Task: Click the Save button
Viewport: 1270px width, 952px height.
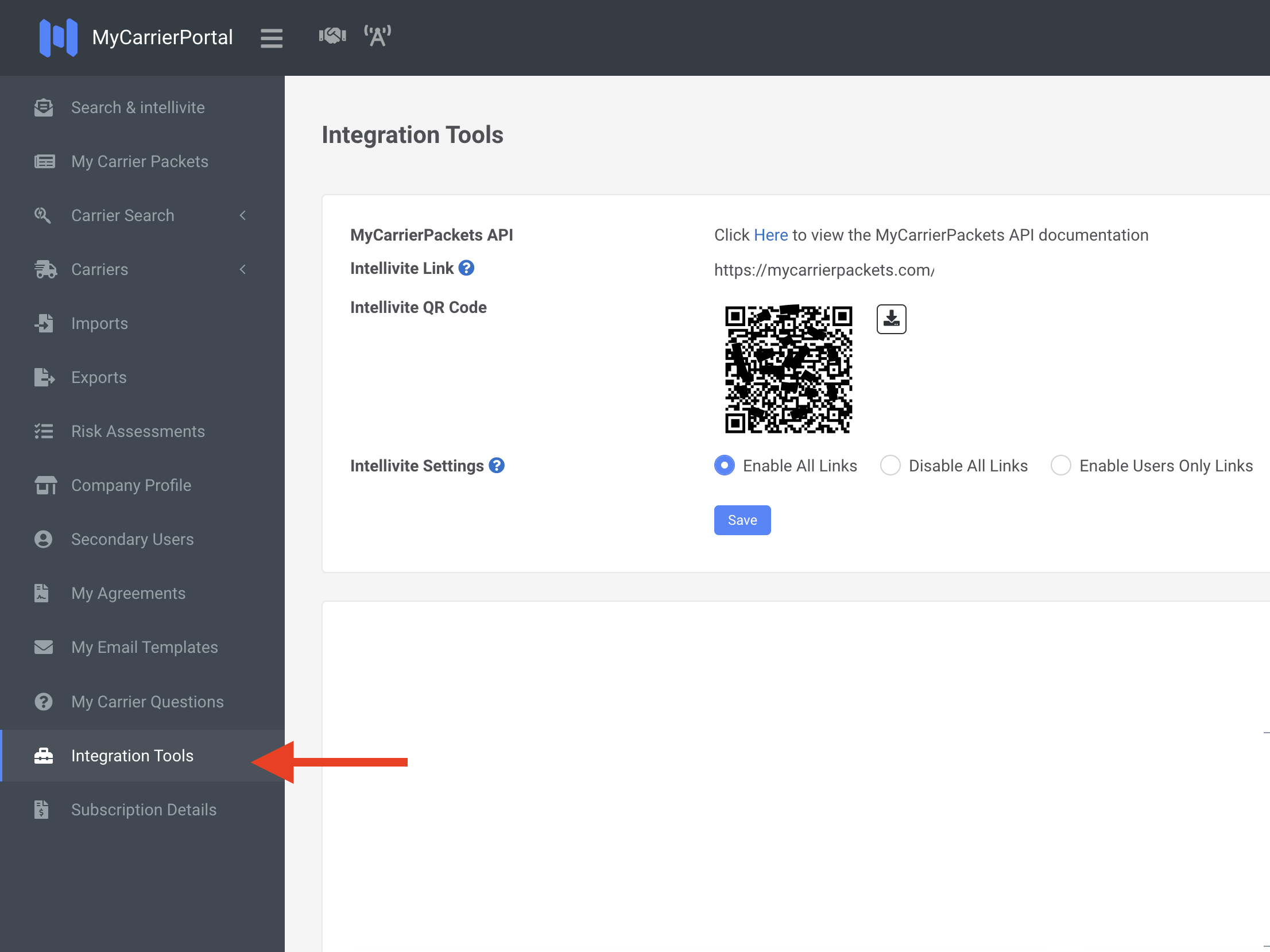Action: 742,520
